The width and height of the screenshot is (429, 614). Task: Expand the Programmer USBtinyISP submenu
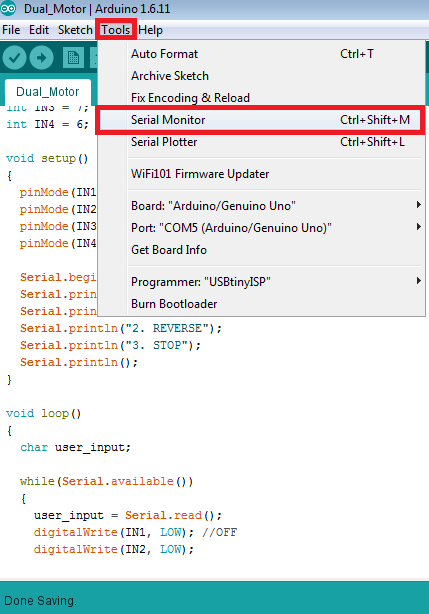(261, 282)
